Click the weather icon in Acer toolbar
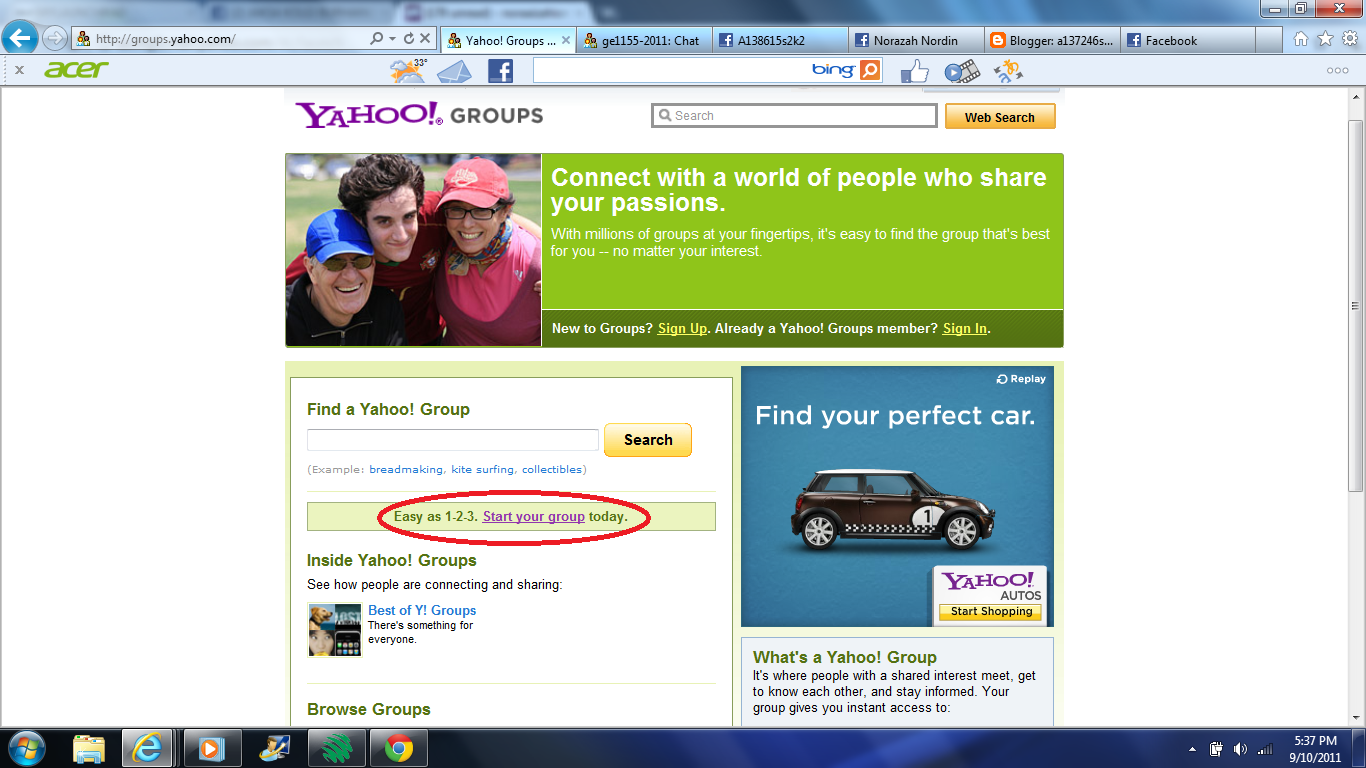 click(409, 70)
